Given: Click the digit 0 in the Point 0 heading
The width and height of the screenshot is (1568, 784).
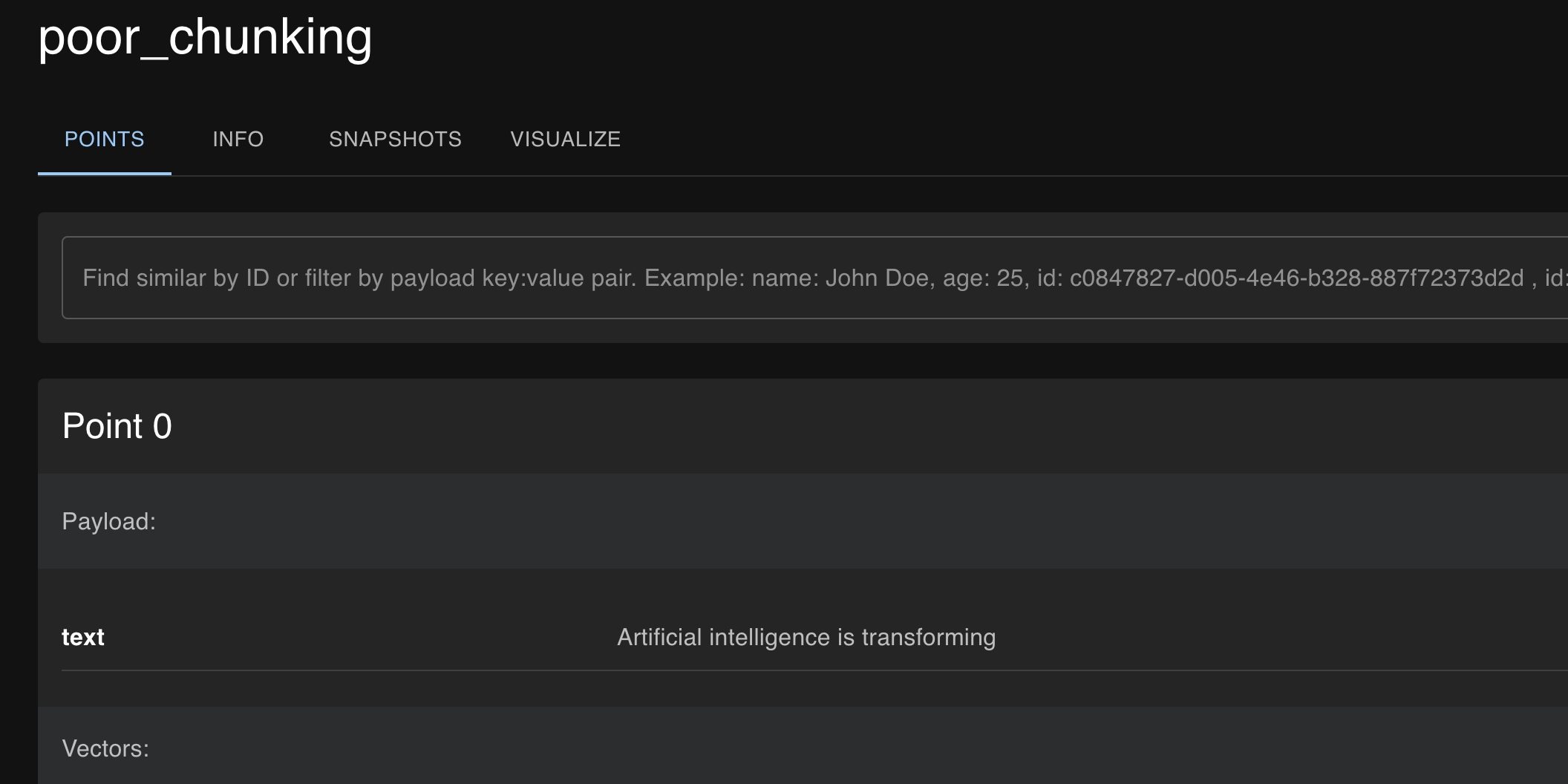Looking at the screenshot, I should 162,426.
